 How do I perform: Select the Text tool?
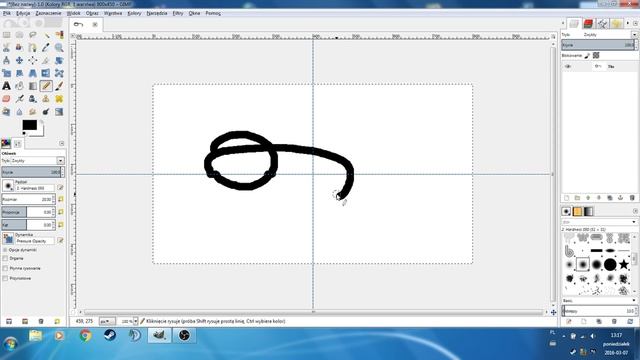pos(7,86)
